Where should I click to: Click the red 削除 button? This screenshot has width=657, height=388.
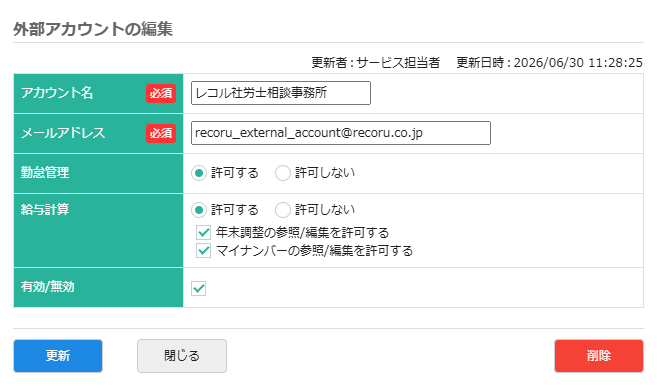599,356
